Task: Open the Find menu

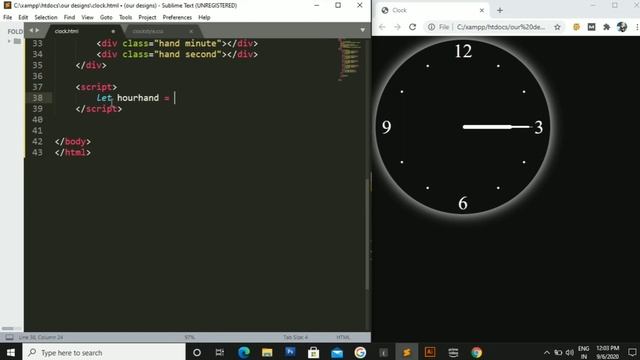Action: coord(69,18)
